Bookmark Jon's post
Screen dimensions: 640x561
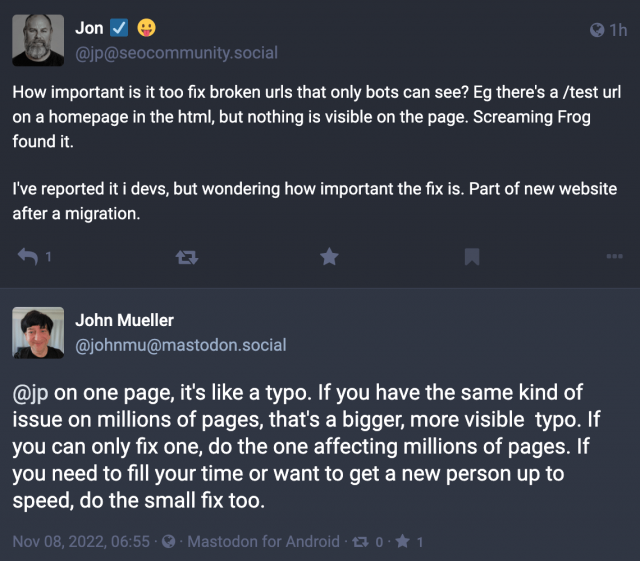(471, 257)
